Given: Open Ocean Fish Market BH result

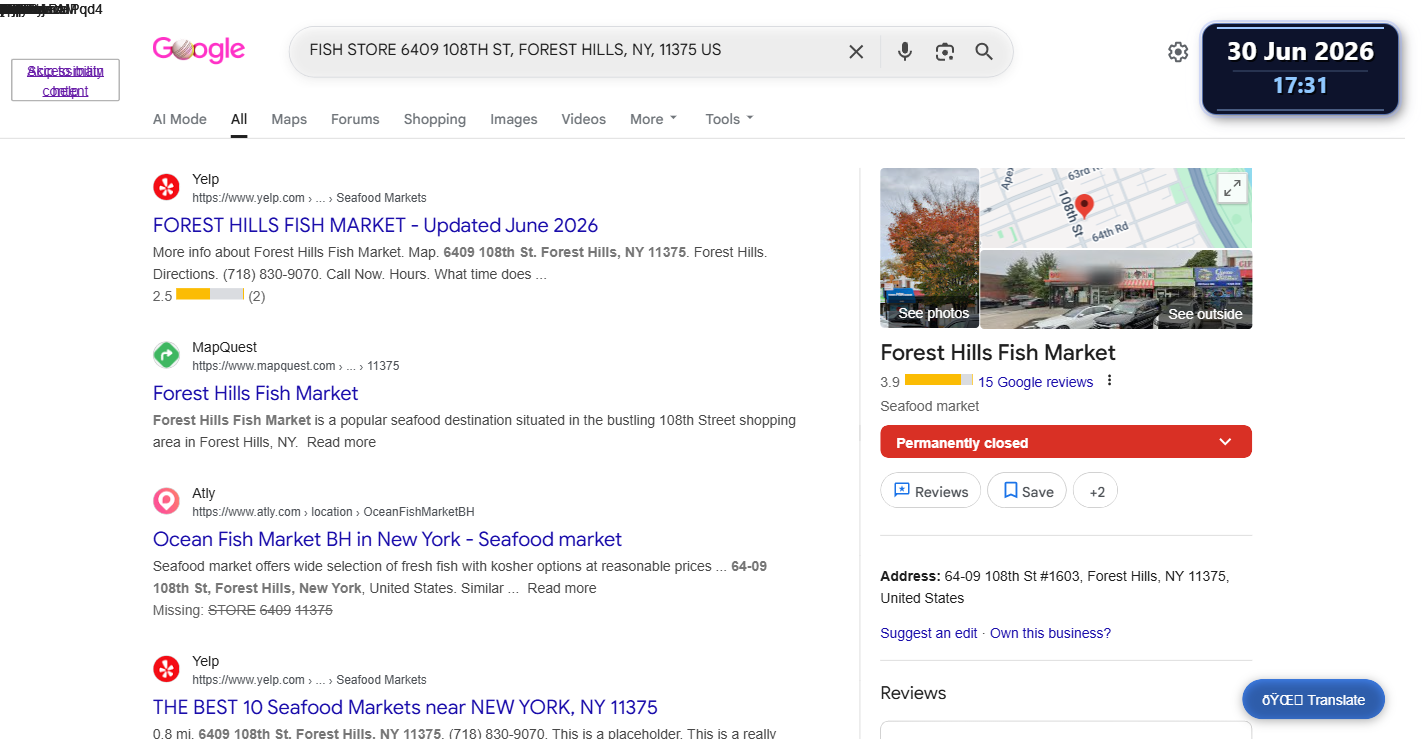Looking at the screenshot, I should coord(387,539).
